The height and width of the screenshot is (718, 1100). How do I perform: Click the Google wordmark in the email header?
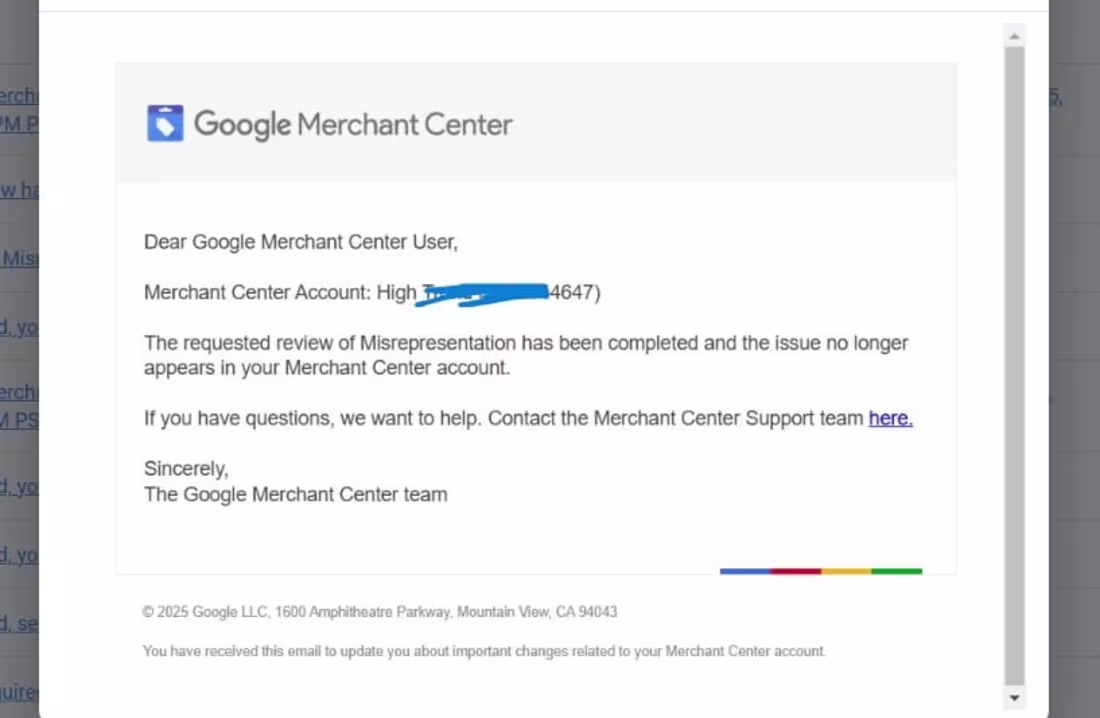point(243,124)
